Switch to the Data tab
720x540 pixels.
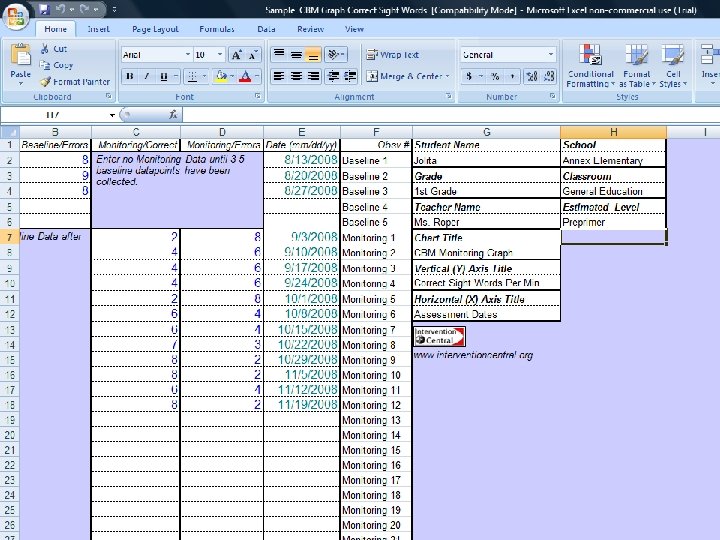point(266,29)
